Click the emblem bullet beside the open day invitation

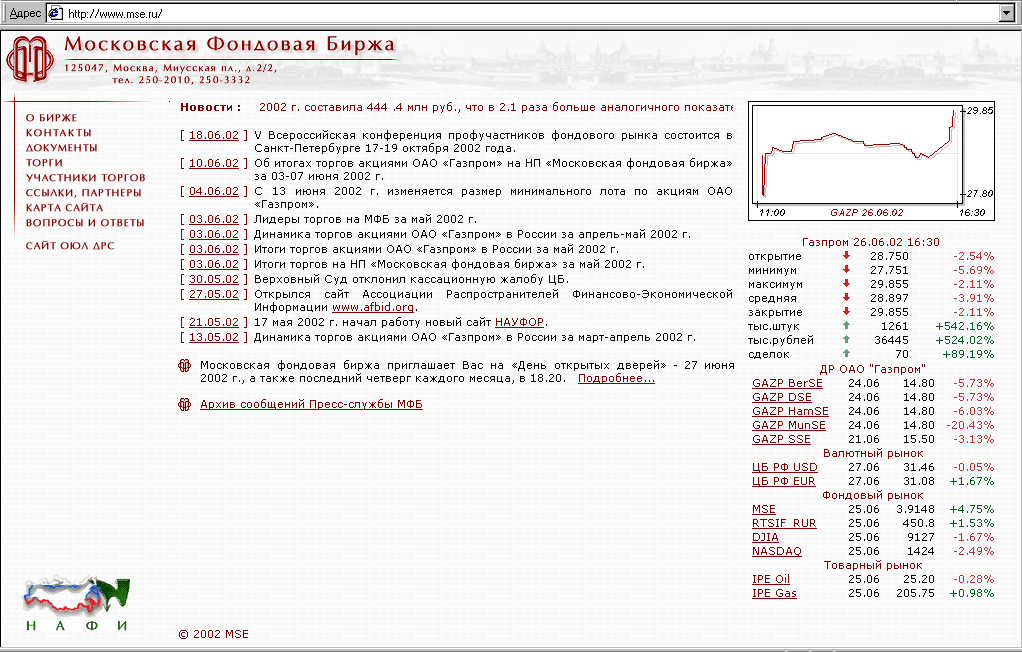click(x=184, y=366)
